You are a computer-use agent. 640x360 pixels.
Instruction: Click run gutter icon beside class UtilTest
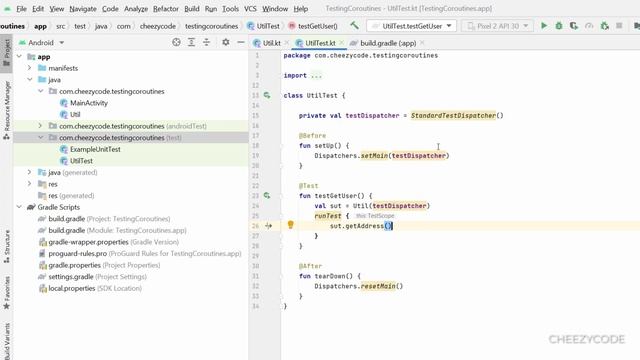(267, 95)
